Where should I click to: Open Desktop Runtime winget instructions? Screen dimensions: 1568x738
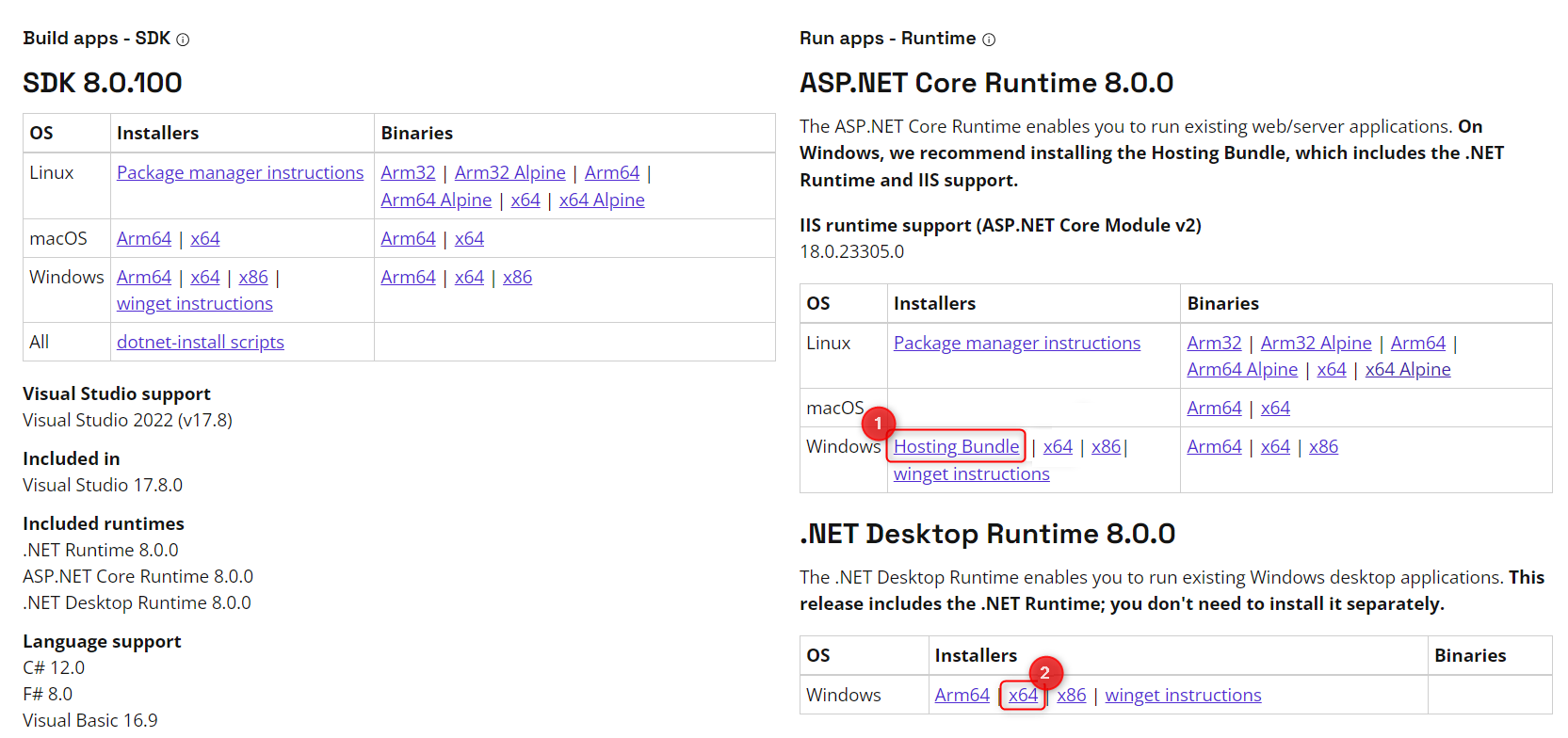tap(1183, 695)
